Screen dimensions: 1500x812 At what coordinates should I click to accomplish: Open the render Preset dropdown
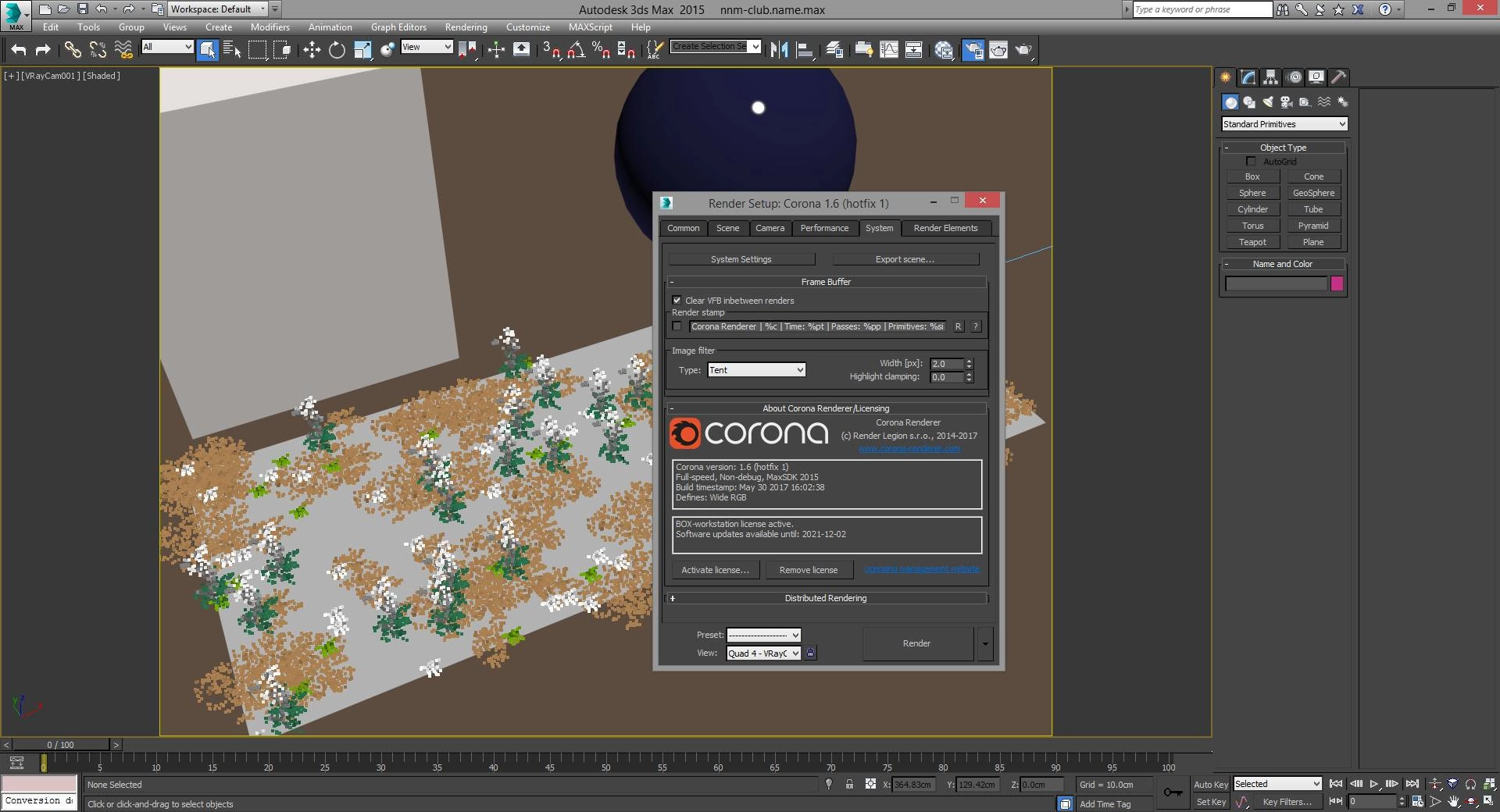tap(763, 635)
